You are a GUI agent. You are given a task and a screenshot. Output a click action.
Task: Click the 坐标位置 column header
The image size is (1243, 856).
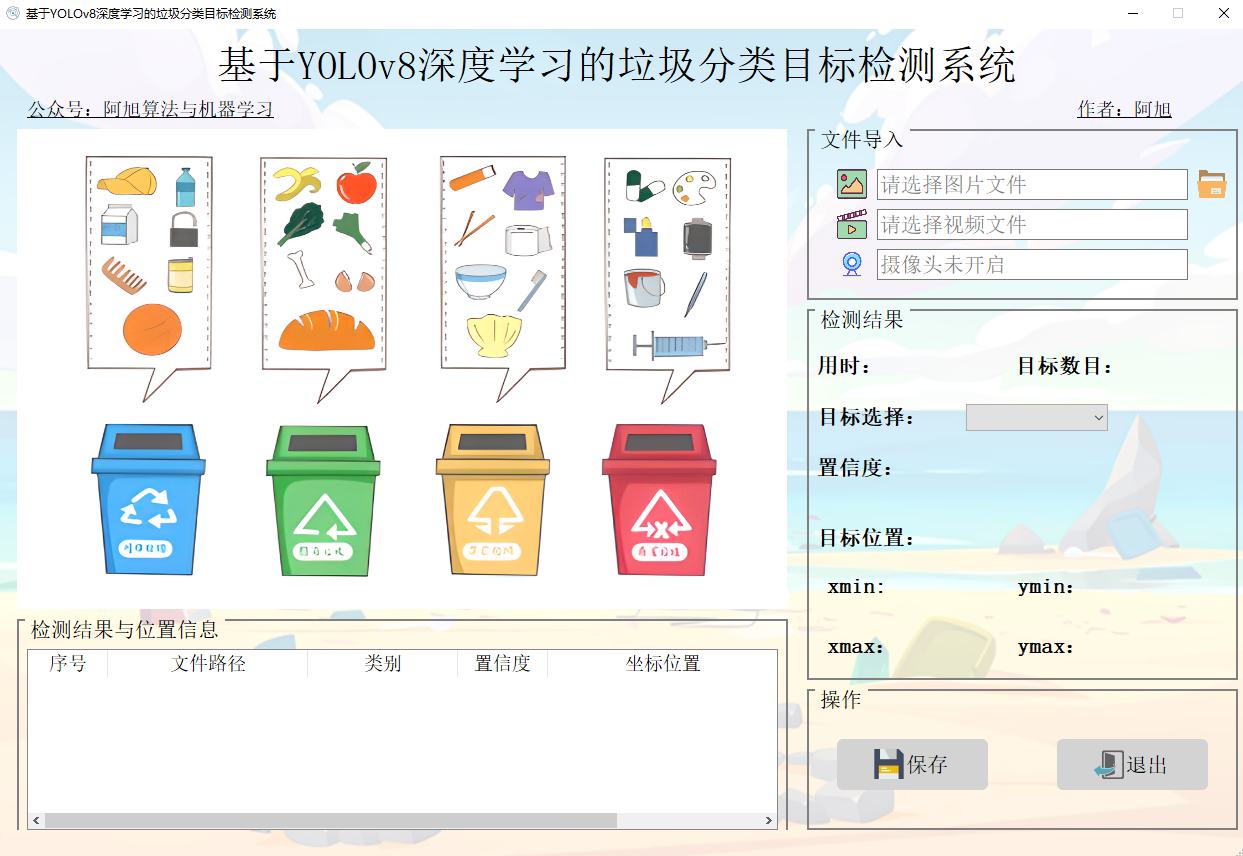tap(662, 664)
